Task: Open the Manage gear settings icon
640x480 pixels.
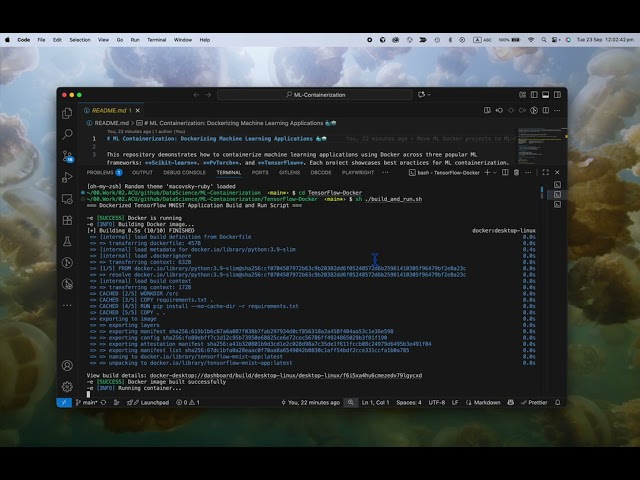Action: (x=67, y=386)
